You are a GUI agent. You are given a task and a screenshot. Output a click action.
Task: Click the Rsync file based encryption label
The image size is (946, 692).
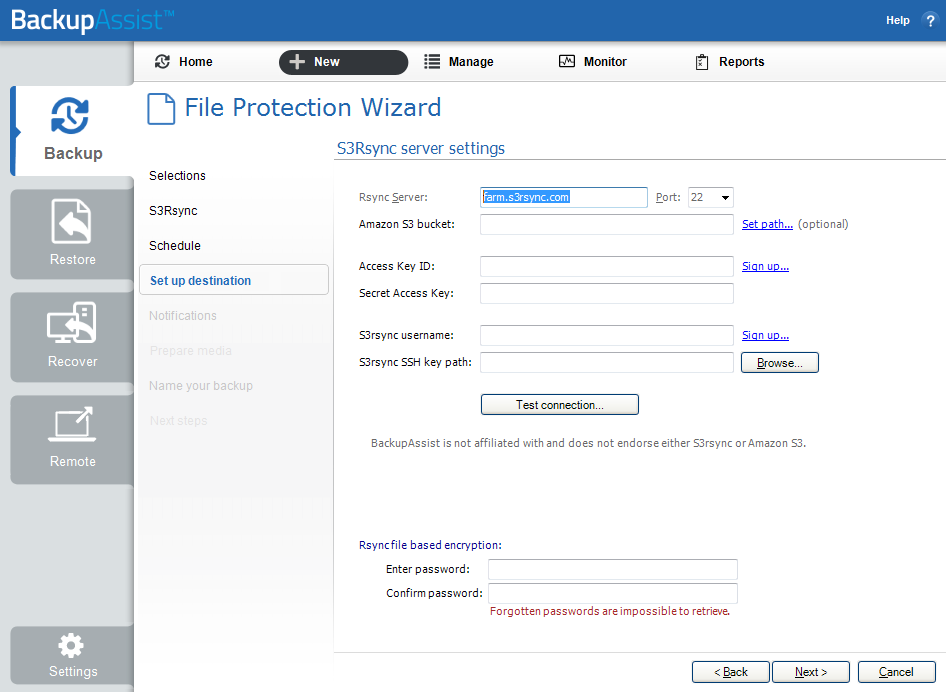tap(430, 545)
